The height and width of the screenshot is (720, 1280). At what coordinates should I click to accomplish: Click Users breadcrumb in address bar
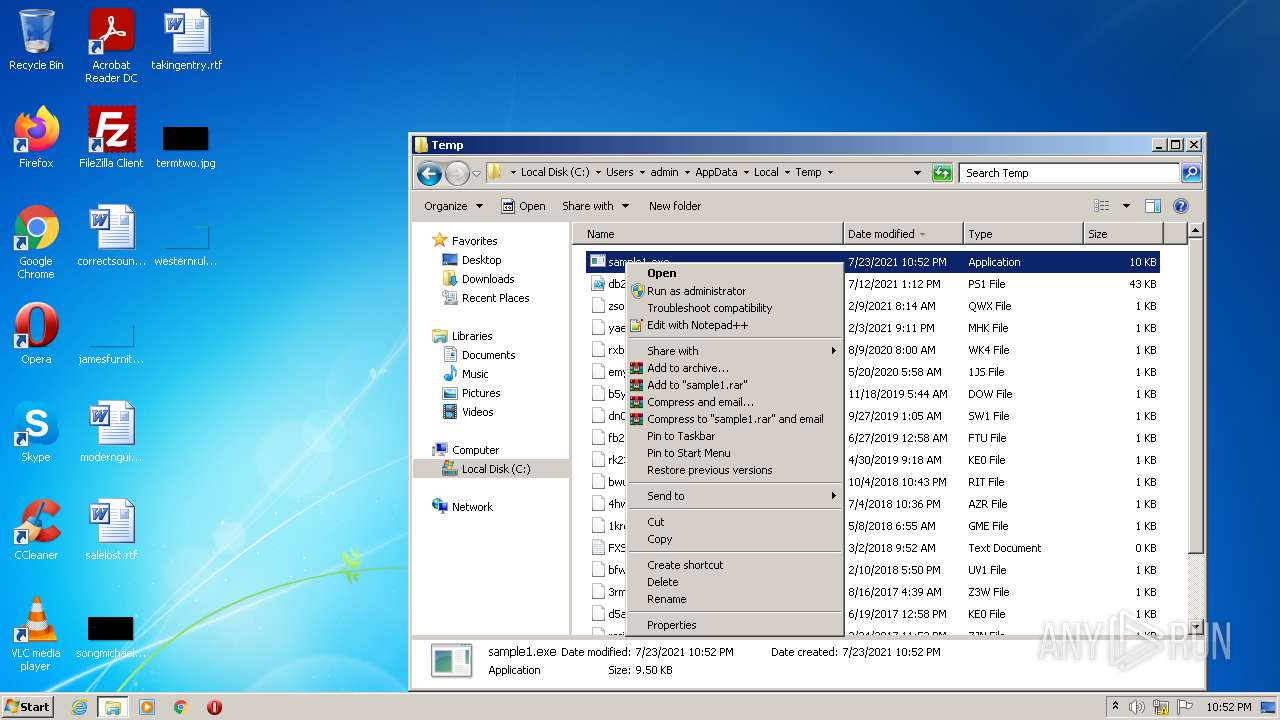[x=619, y=172]
